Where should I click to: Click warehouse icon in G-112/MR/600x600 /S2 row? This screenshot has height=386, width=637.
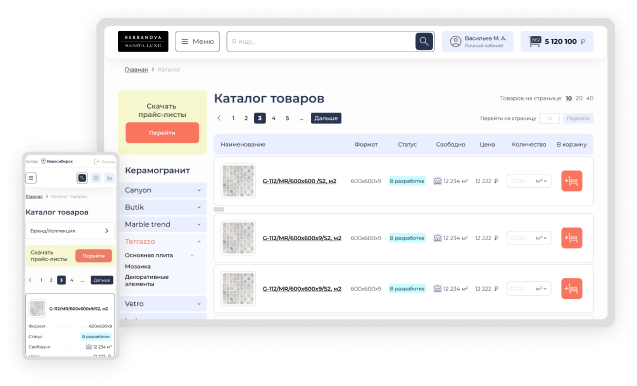click(438, 181)
